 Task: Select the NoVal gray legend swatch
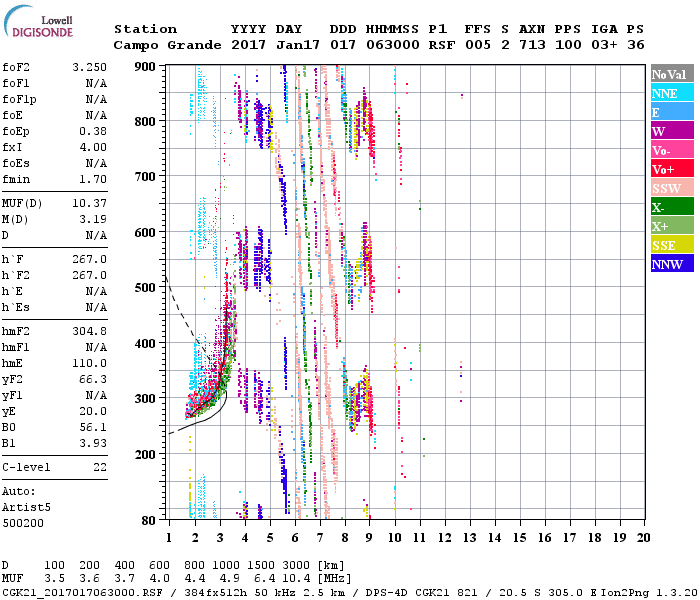tap(671, 74)
